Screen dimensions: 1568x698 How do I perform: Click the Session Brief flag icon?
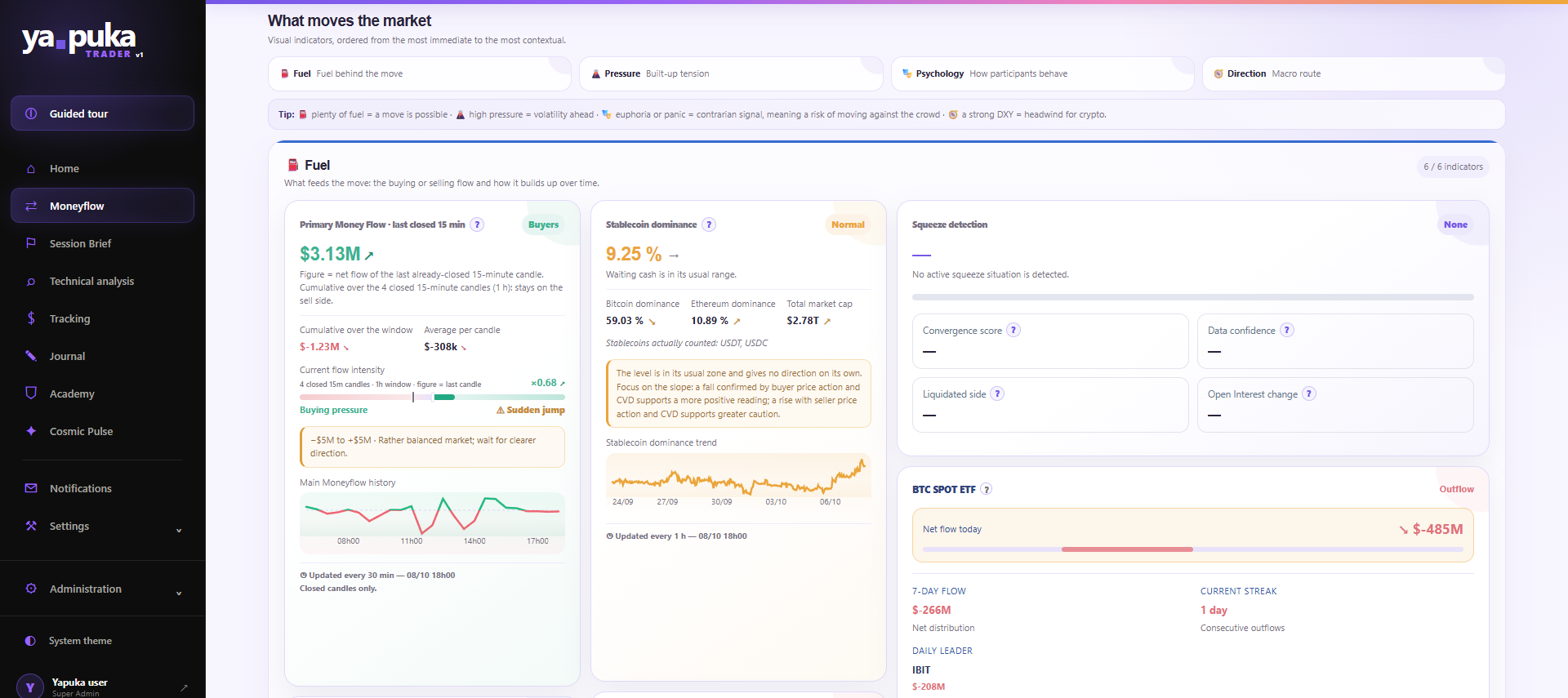(31, 243)
